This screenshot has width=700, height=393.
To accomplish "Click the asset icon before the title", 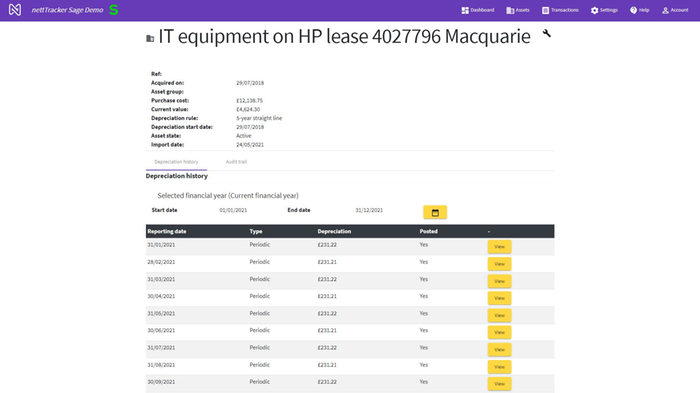I will [150, 39].
